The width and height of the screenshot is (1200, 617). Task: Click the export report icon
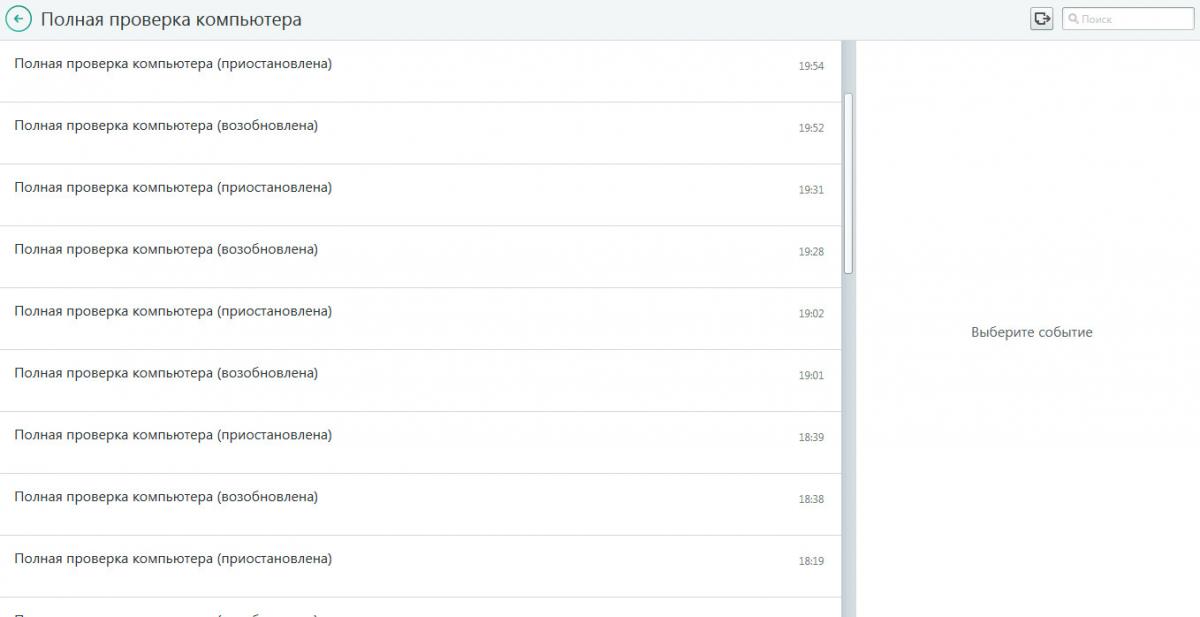(1042, 18)
